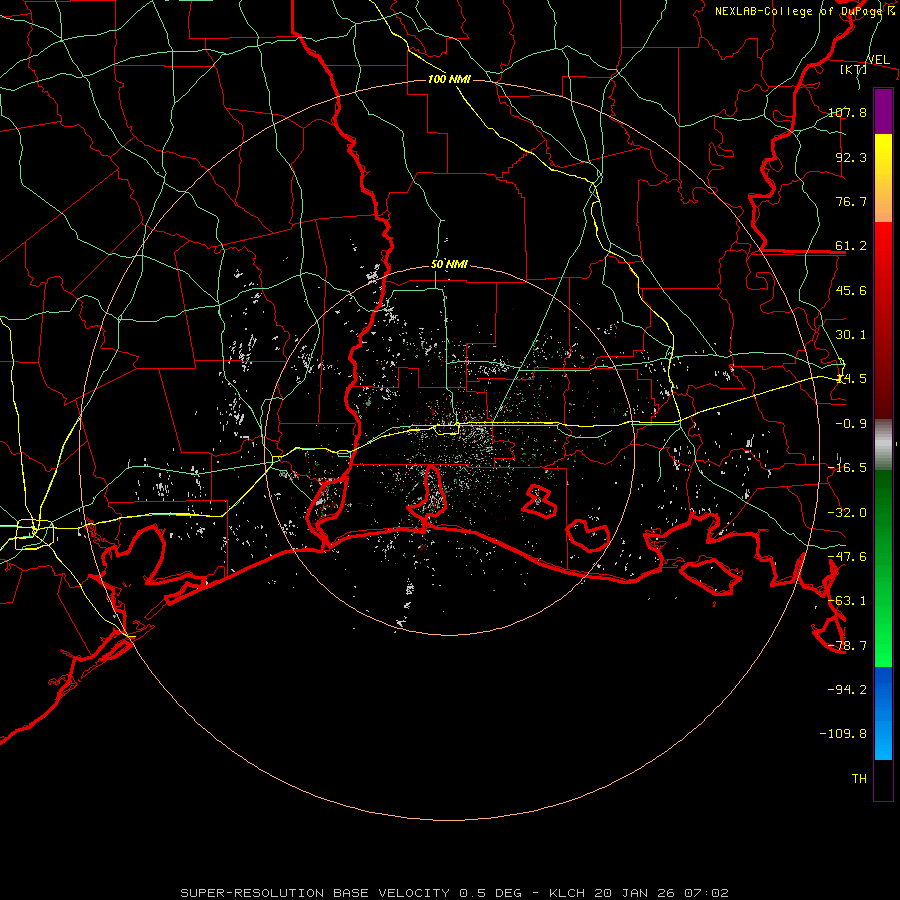Image resolution: width=900 pixels, height=900 pixels.
Task: Click the 61.2 velocity scale value
Action: tap(851, 246)
